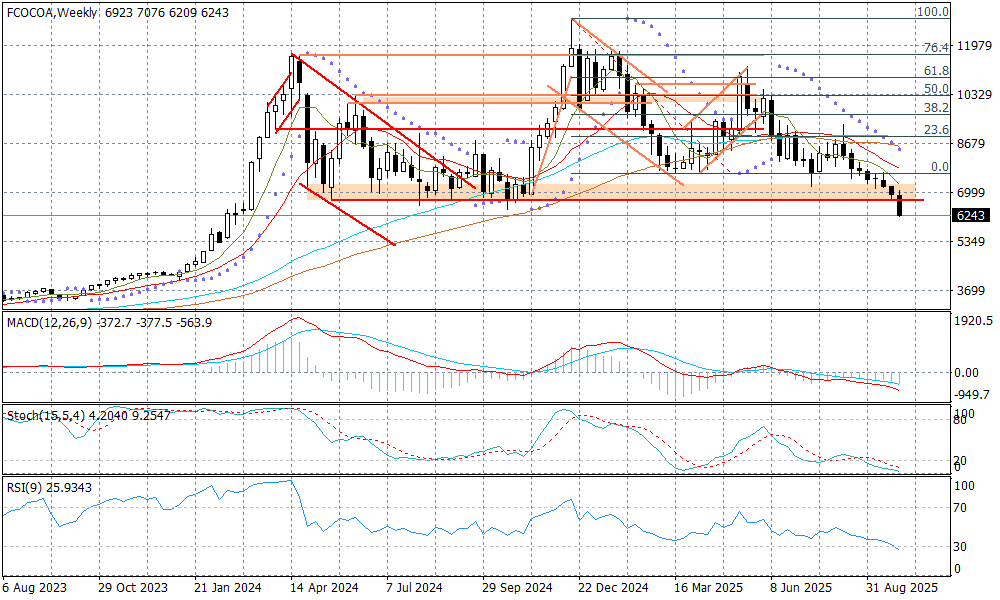The width and height of the screenshot is (1000, 600).
Task: Click the 6 Aug 2023 date label
Action: tap(36, 589)
